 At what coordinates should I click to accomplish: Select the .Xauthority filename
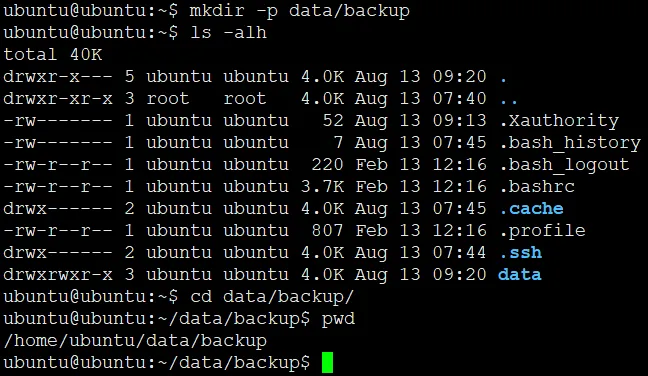pyautogui.click(x=559, y=121)
